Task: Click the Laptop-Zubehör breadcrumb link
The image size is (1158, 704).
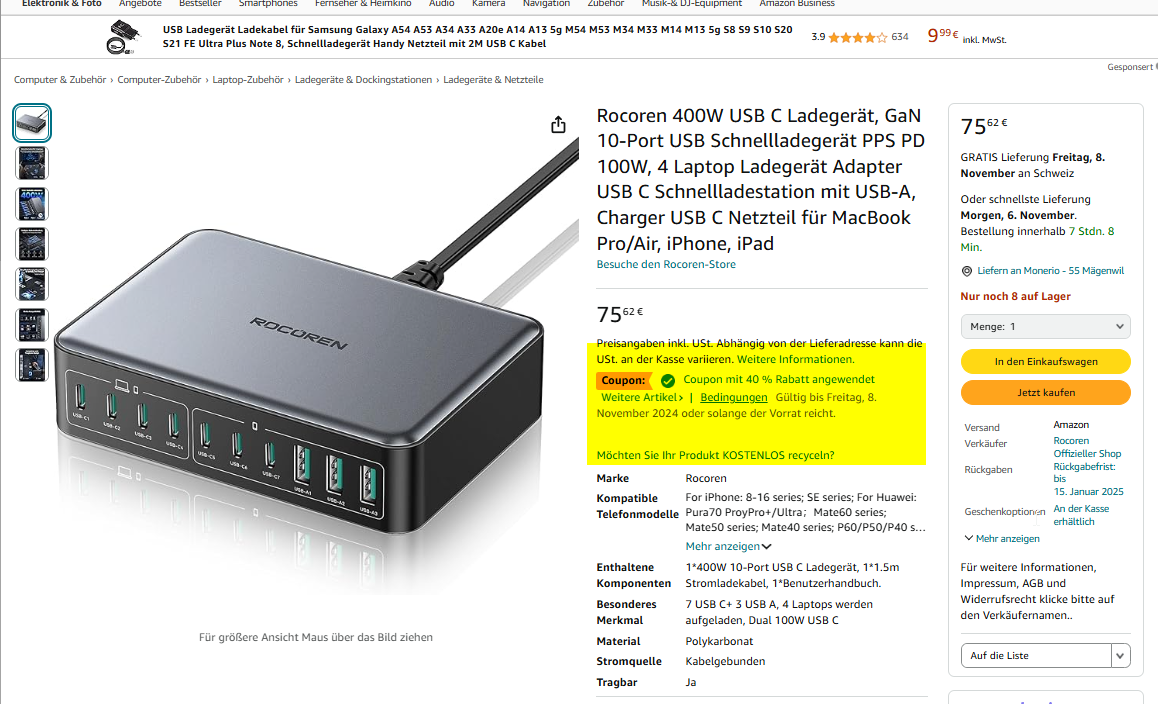Action: [247, 80]
